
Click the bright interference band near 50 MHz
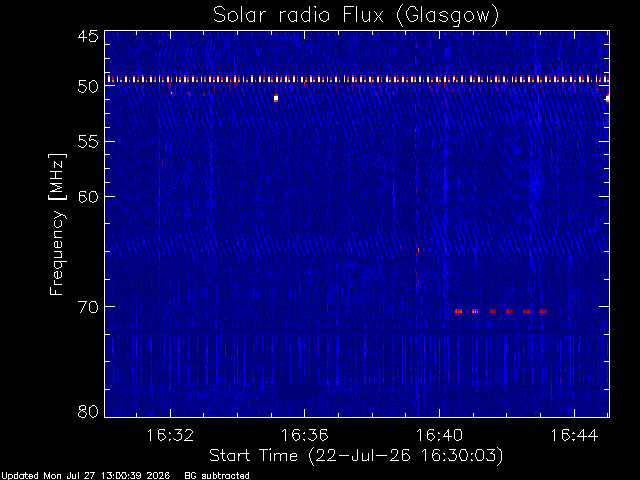[x=357, y=79]
